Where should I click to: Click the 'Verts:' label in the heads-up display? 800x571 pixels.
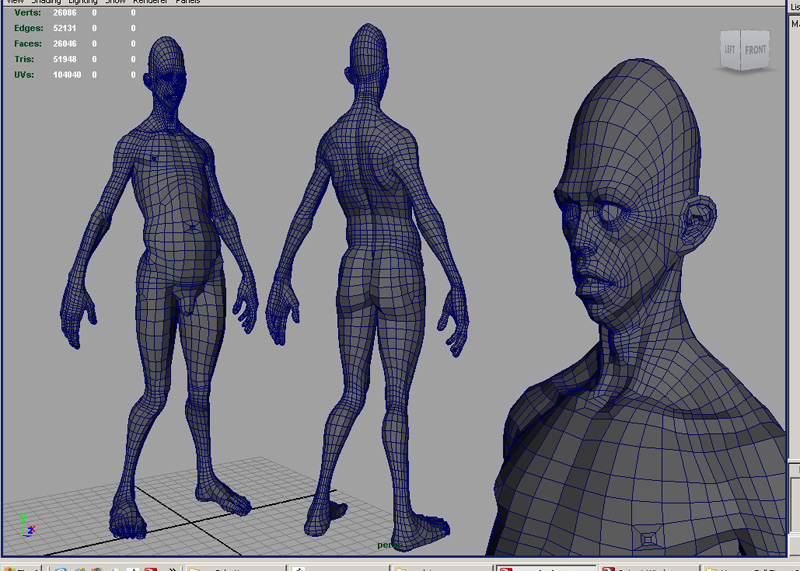(x=28, y=13)
